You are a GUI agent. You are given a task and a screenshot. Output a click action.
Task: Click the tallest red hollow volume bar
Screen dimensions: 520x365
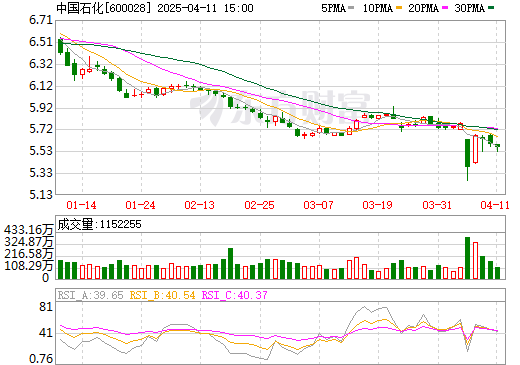pyautogui.click(x=475, y=261)
